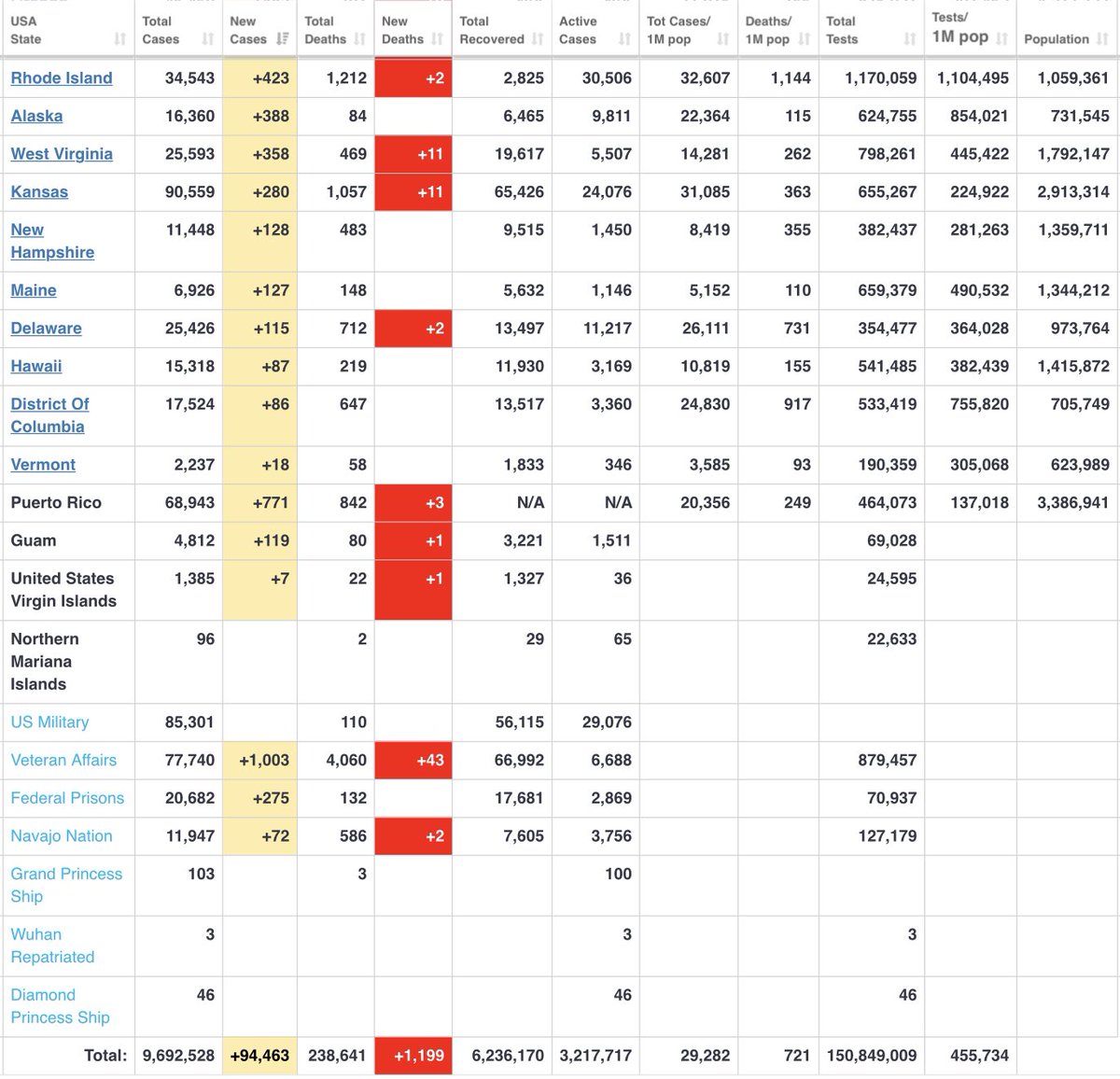Open the New Hampshire link

coord(52,241)
